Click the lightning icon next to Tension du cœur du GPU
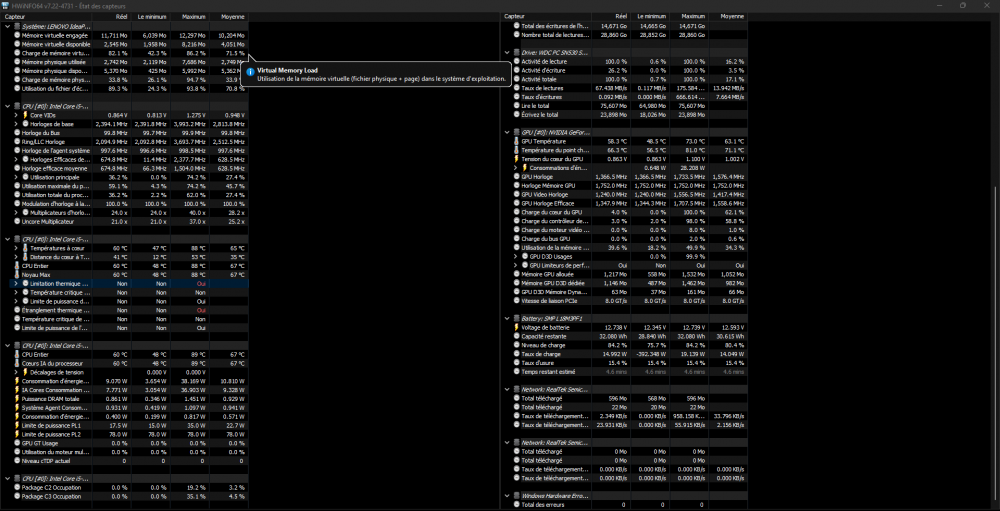1000x511 pixels. click(x=517, y=159)
